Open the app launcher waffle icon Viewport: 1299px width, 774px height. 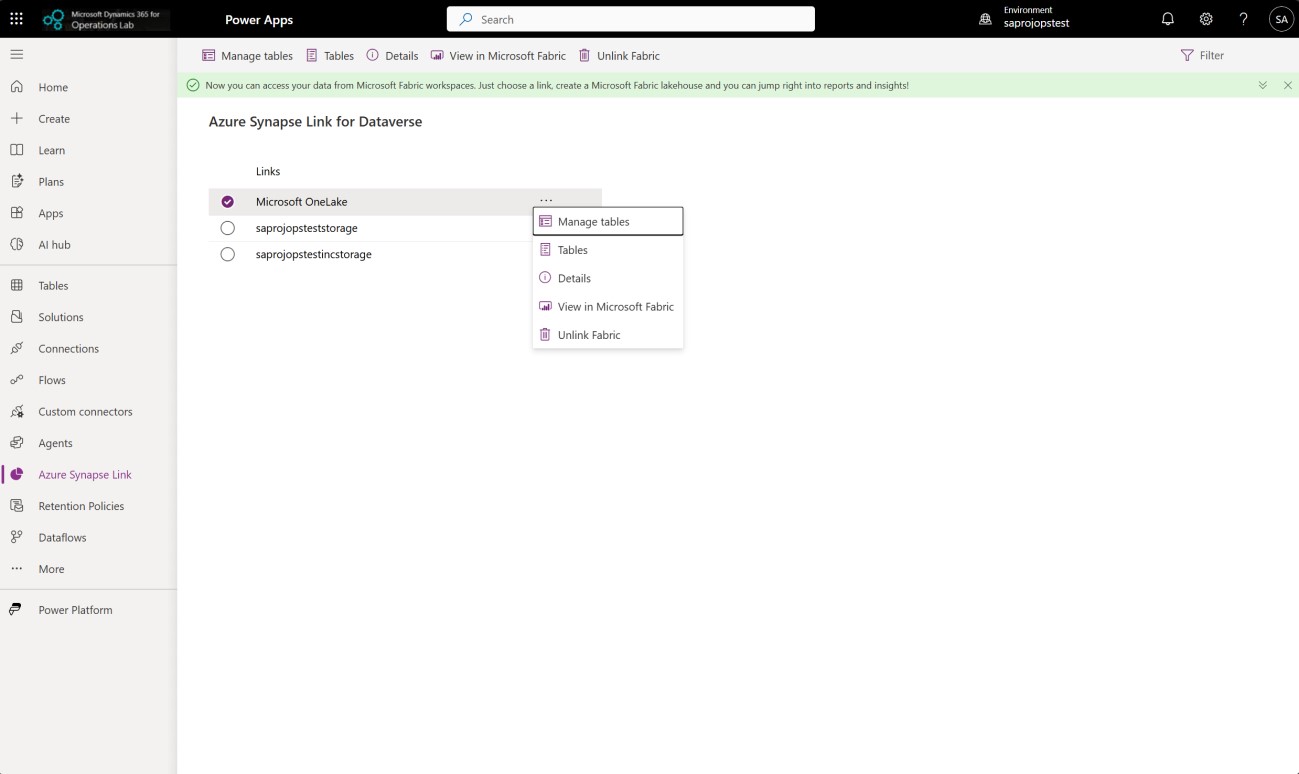16,19
